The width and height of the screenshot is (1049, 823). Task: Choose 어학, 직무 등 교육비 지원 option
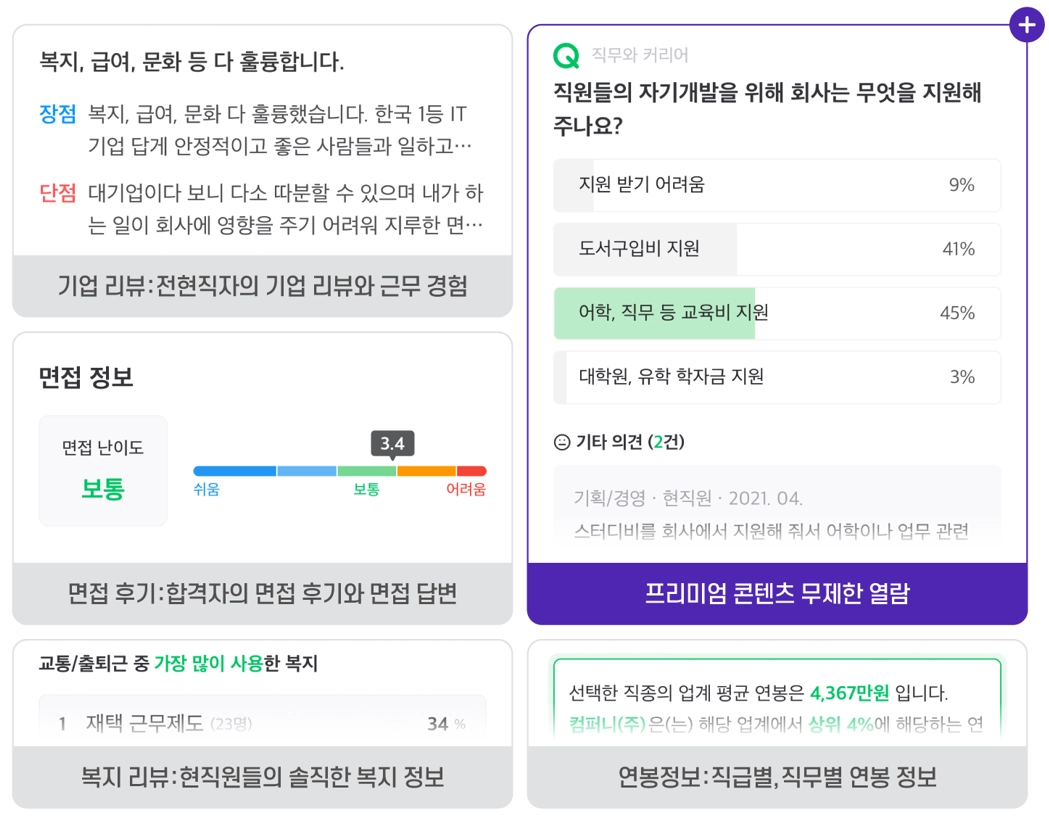click(776, 313)
